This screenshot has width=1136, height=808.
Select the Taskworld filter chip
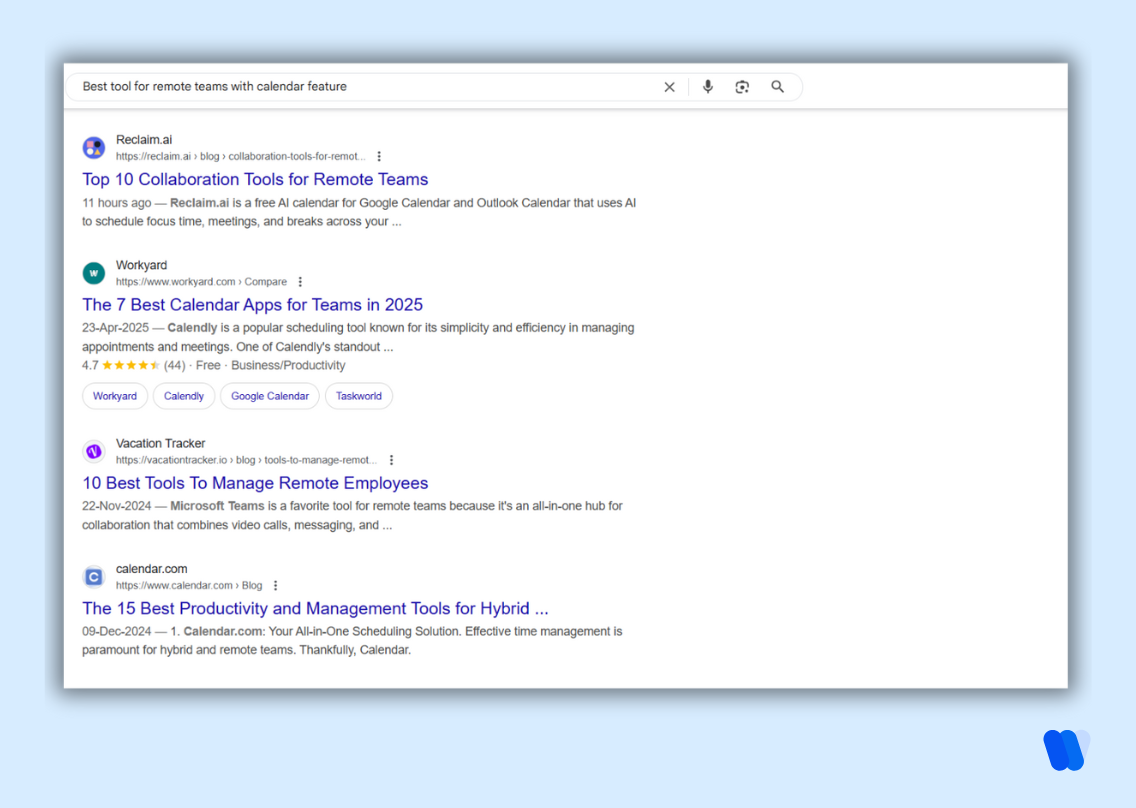(358, 396)
